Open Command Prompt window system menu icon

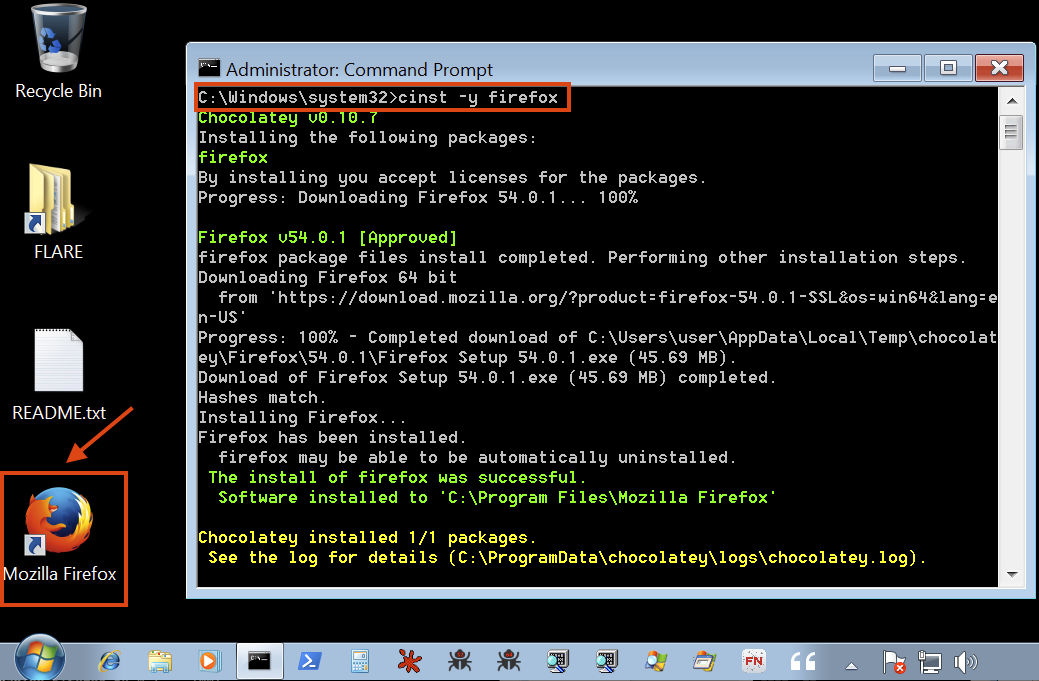(209, 68)
